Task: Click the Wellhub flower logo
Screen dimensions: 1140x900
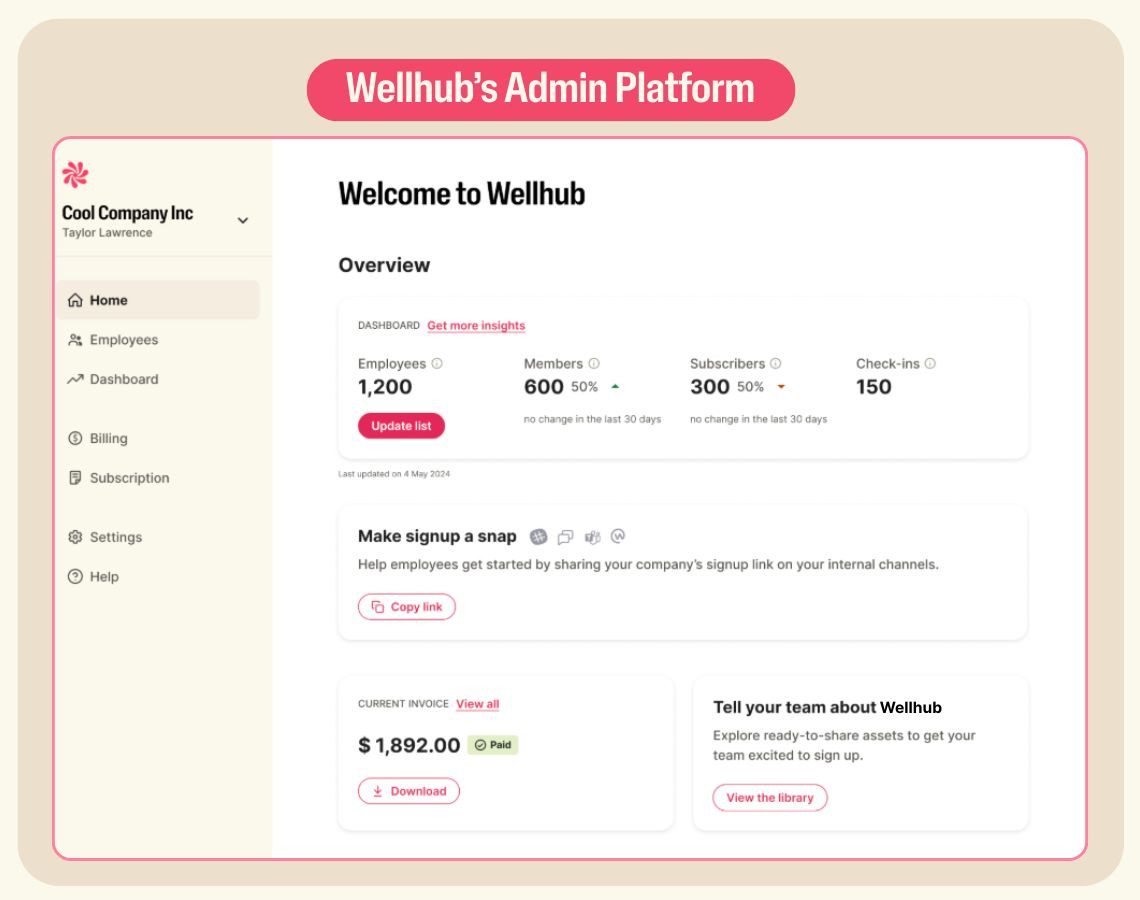Action: click(x=76, y=175)
